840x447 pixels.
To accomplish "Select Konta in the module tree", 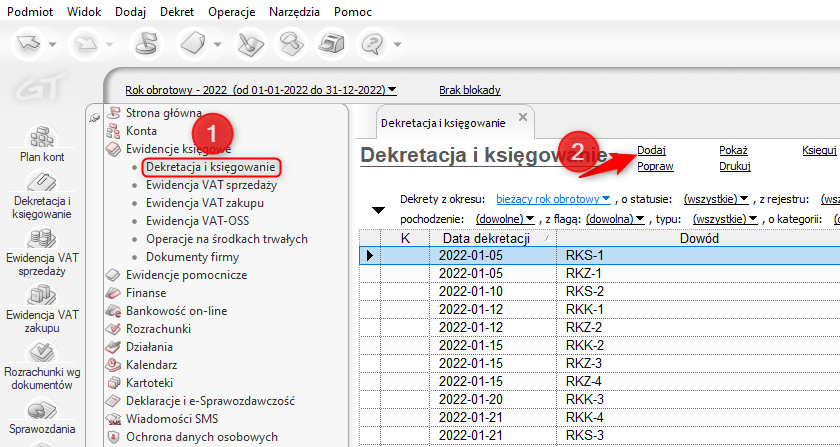I will point(141,130).
